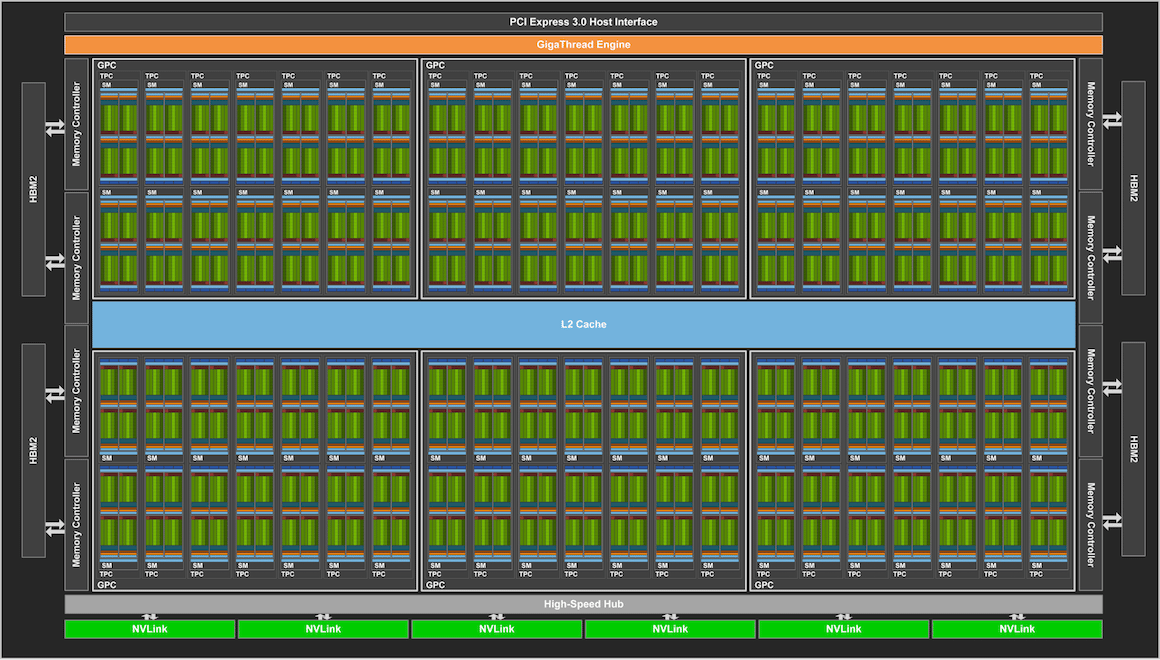
Task: Click bidirectional arrows beside top-left Memory Controller
Action: tap(54, 128)
